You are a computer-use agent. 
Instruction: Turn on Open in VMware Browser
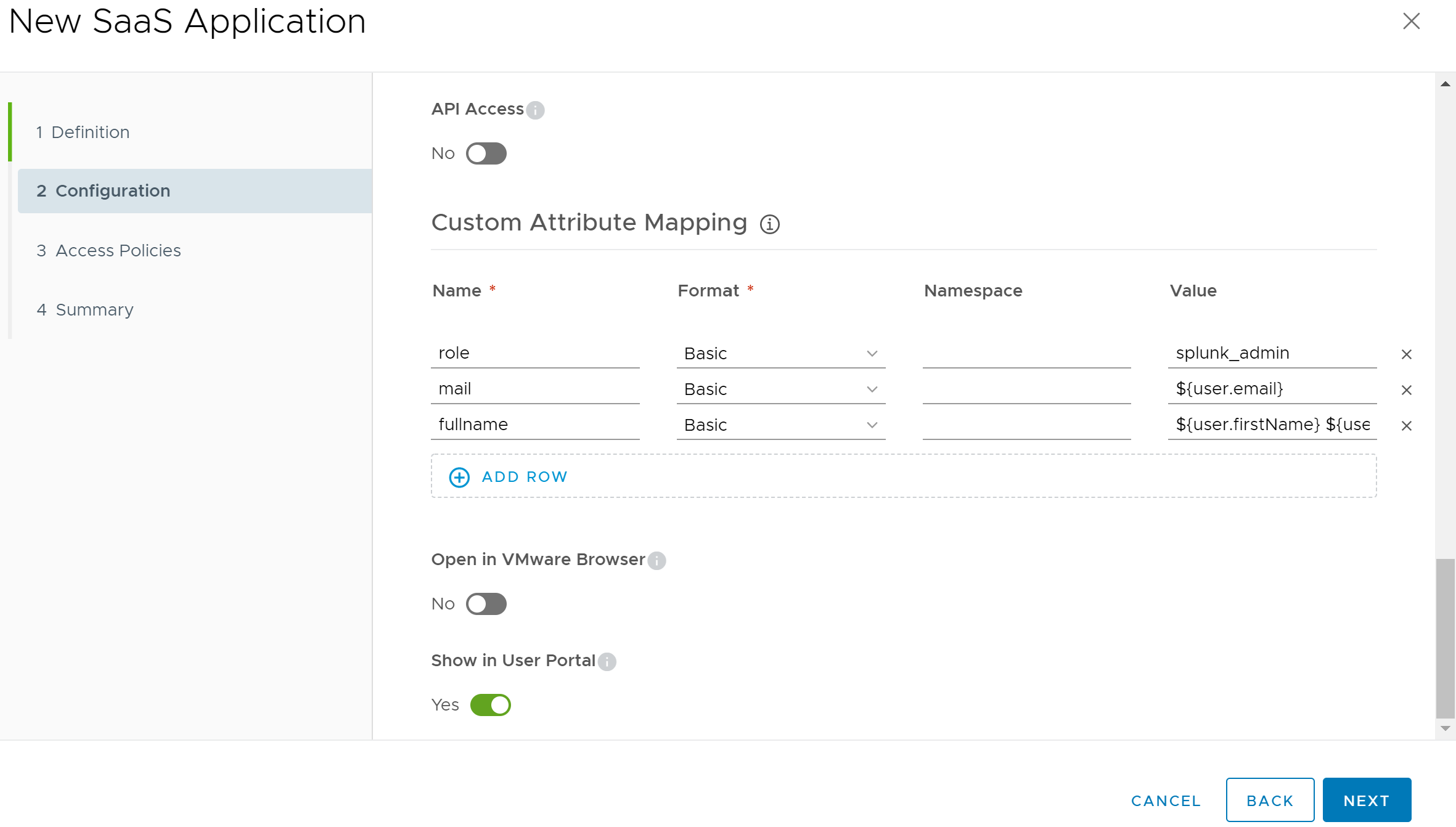486,604
